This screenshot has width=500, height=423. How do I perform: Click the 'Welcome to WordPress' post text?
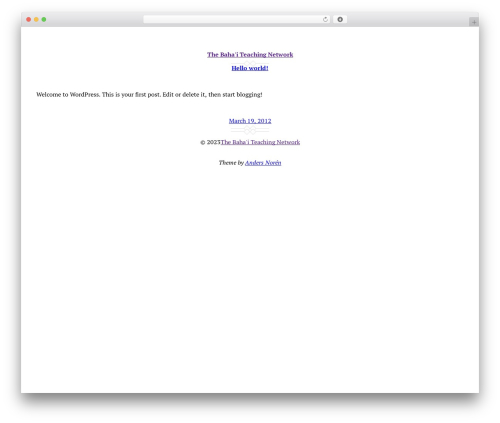[x=149, y=95]
